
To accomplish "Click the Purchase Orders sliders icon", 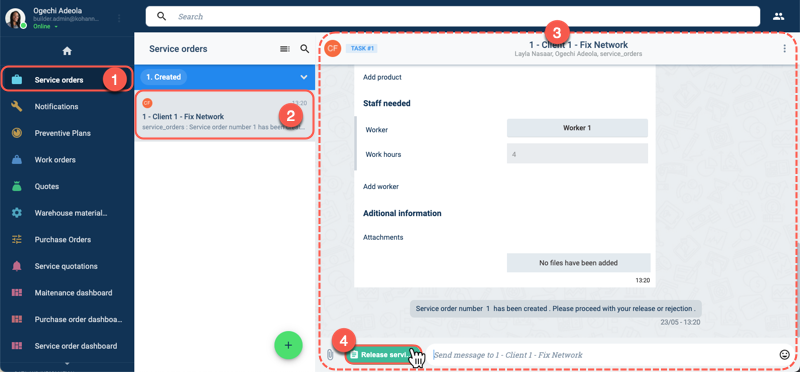I will (17, 239).
